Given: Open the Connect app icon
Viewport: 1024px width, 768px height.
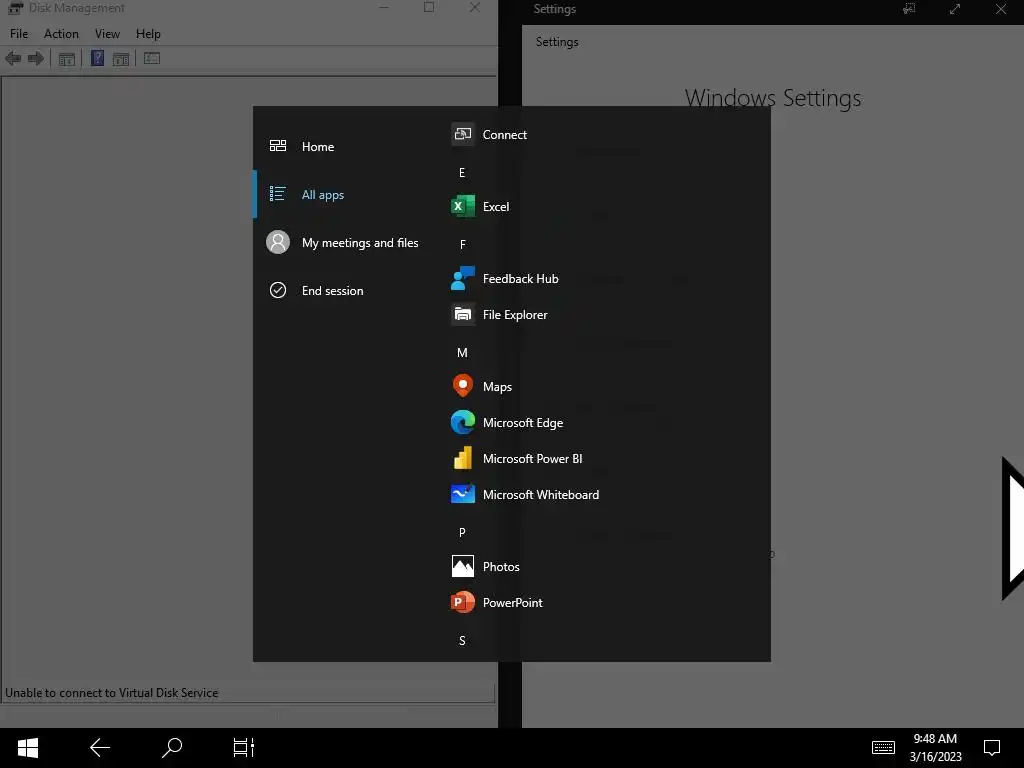Looking at the screenshot, I should [462, 135].
